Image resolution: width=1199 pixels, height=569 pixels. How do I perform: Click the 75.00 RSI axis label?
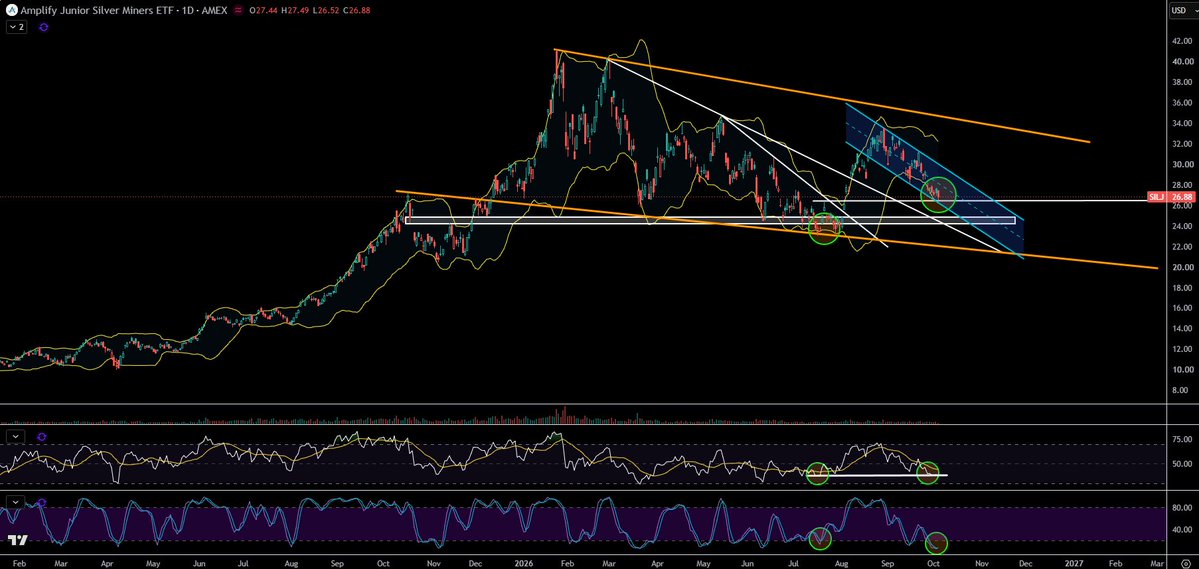(1181, 440)
